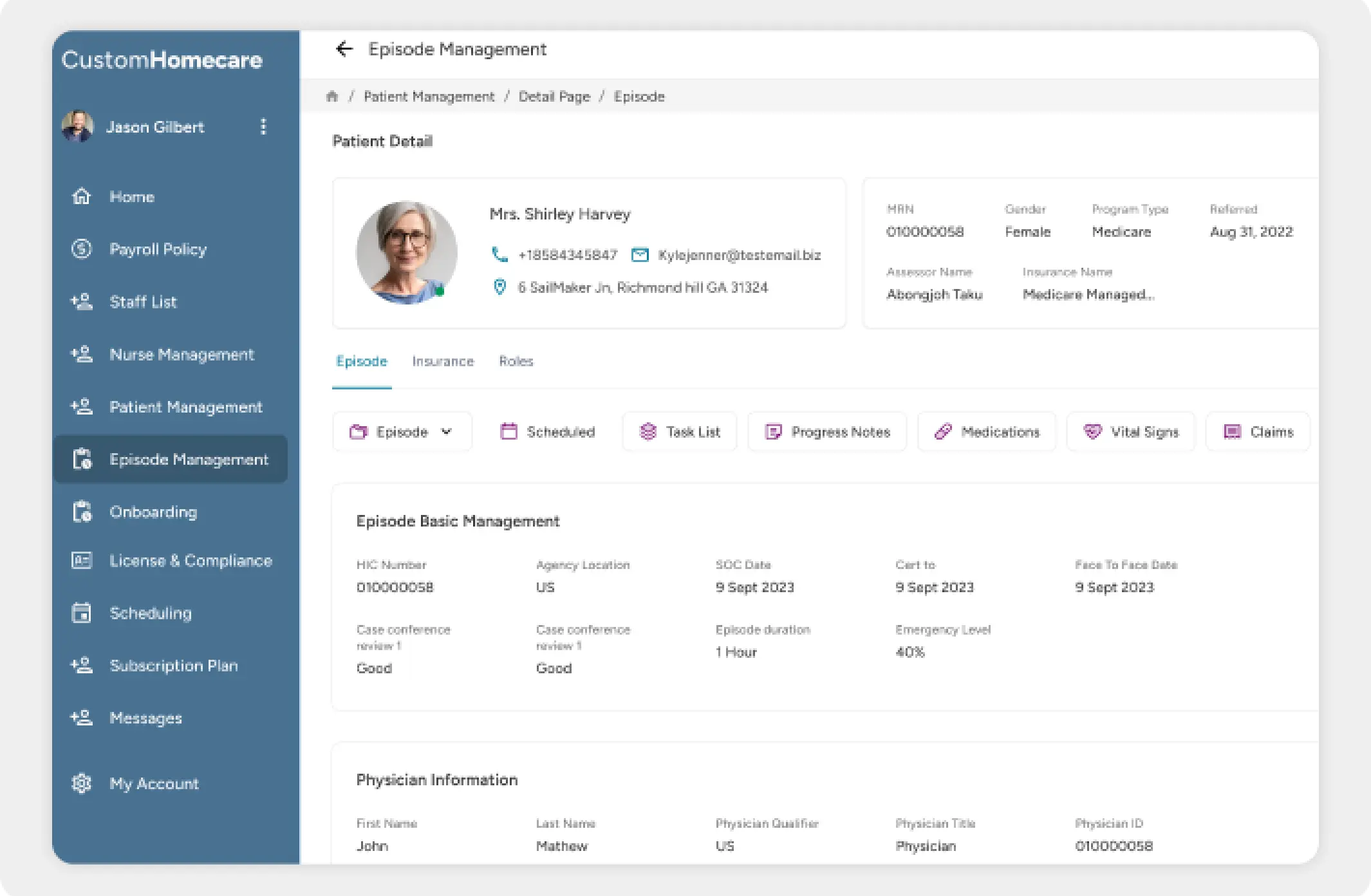Click assessor name Abongjoh Taku

point(935,294)
